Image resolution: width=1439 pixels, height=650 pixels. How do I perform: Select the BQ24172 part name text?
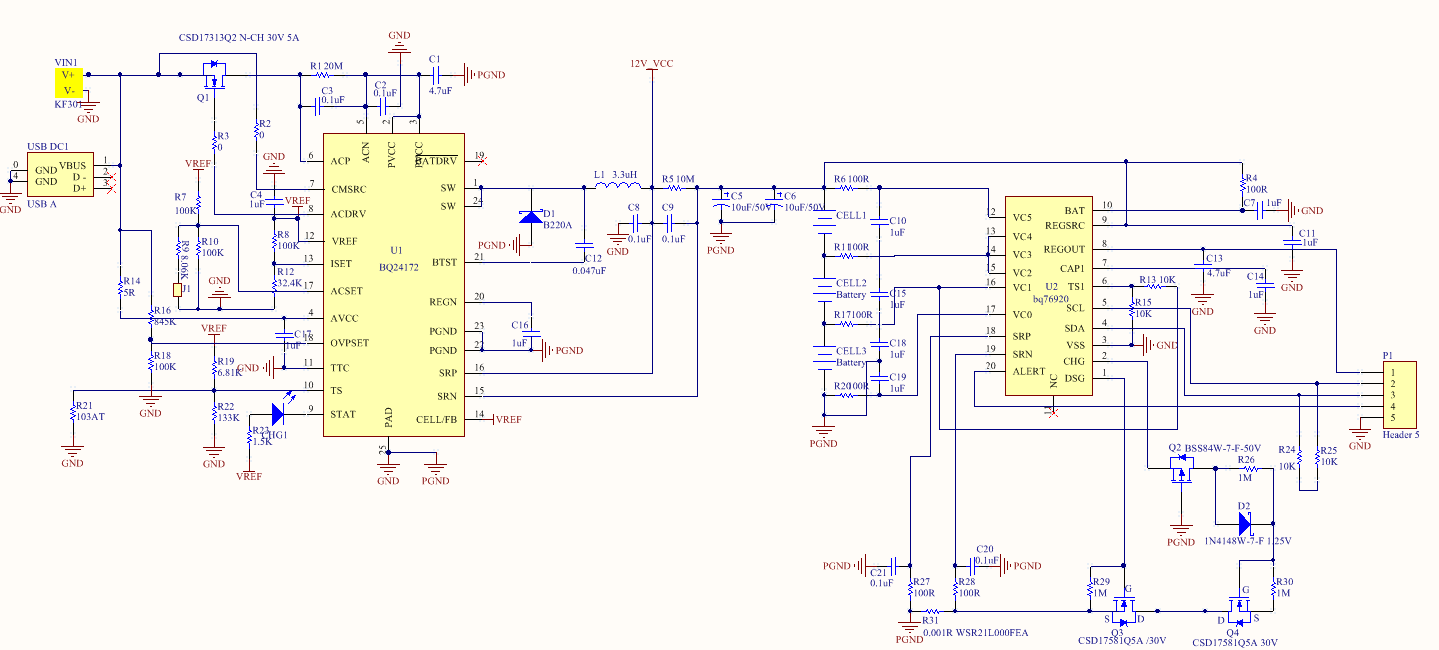(399, 268)
